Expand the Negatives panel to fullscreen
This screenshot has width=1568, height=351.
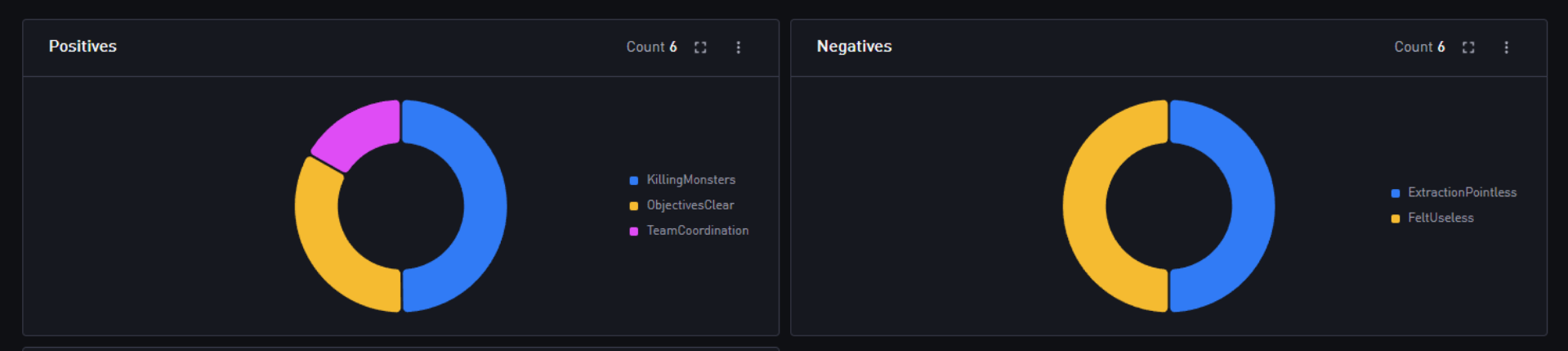[x=1468, y=47]
